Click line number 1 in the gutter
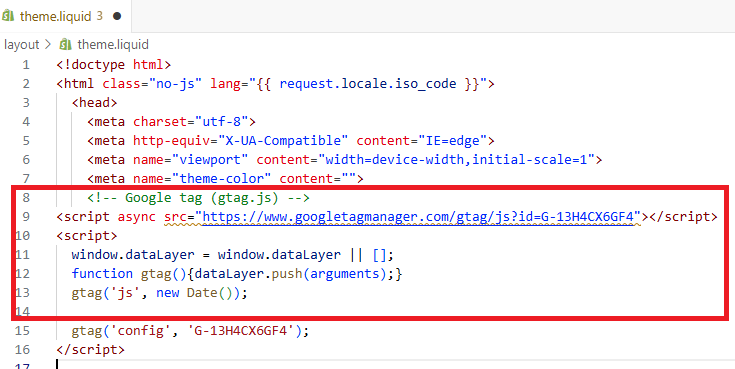735x369 pixels. point(26,64)
